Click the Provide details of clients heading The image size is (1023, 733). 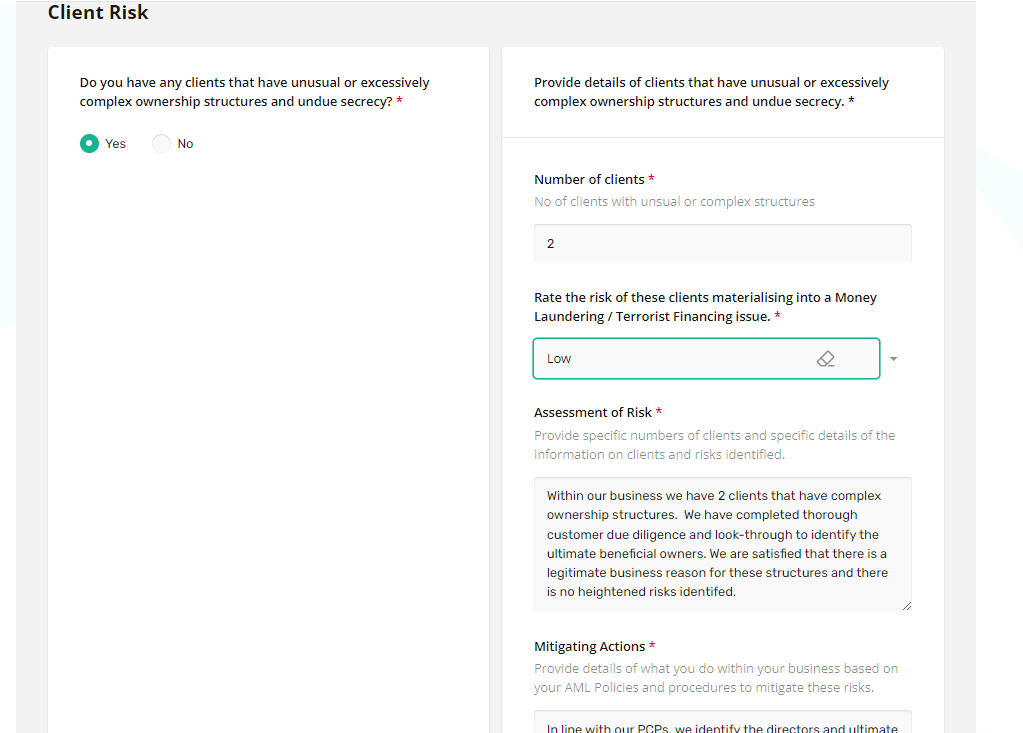[x=711, y=92]
